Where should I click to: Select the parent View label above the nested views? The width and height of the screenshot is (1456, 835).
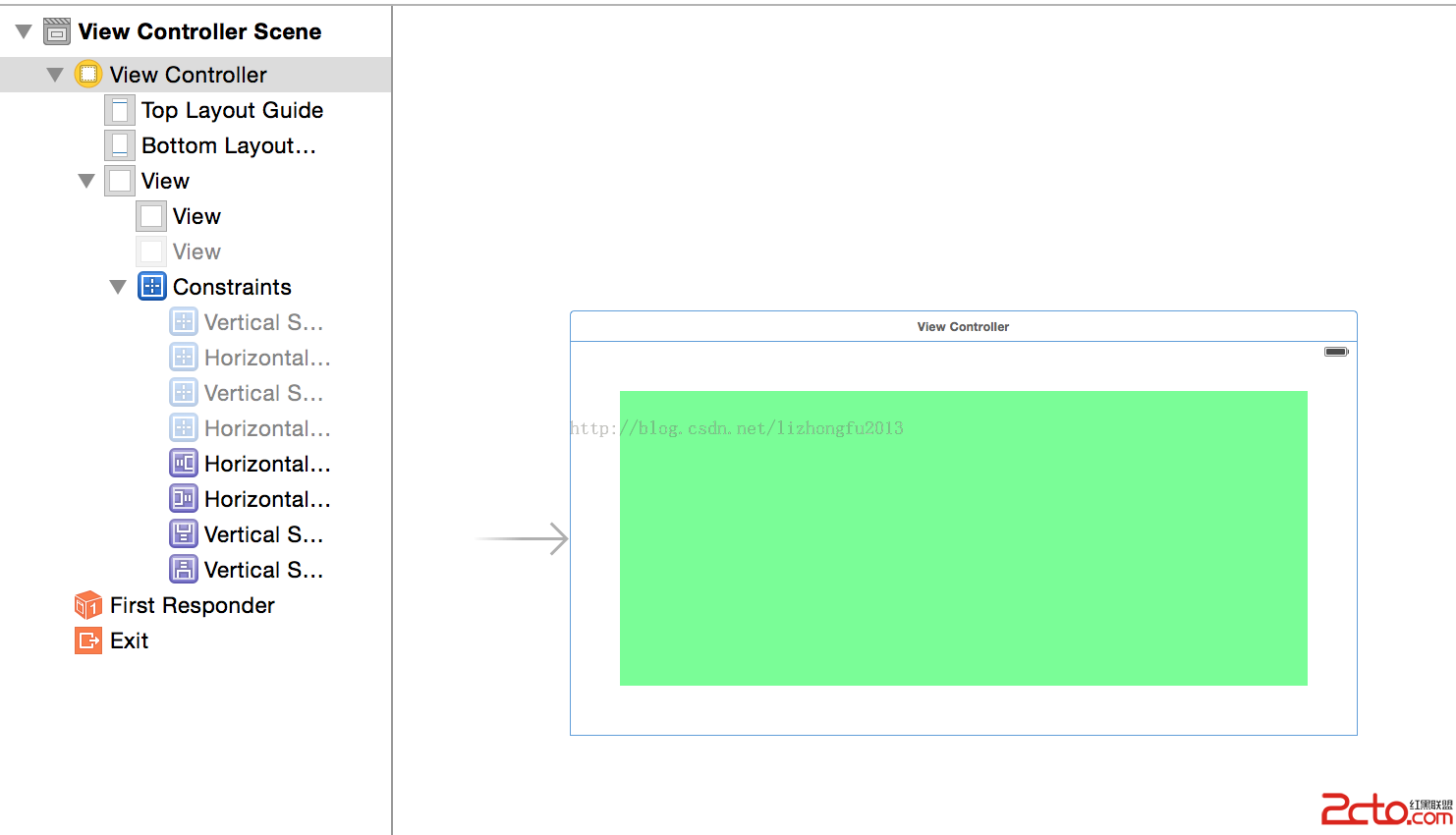tap(165, 181)
